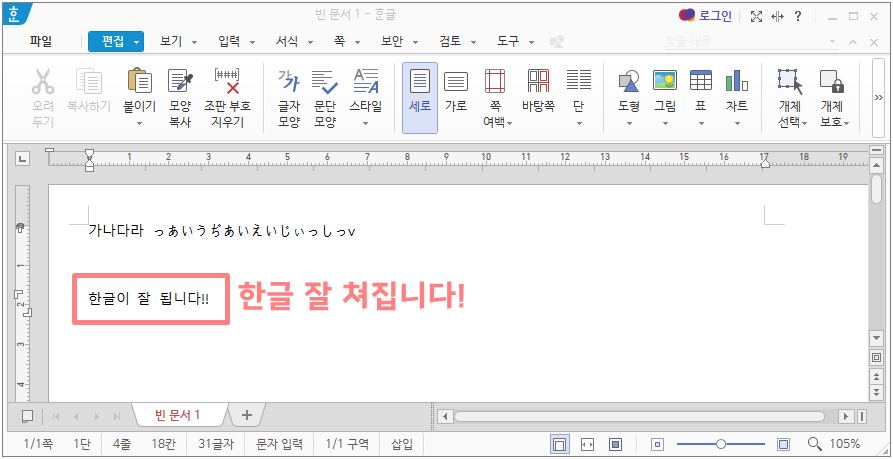Open the 스타일 dropdown arrow

366,123
